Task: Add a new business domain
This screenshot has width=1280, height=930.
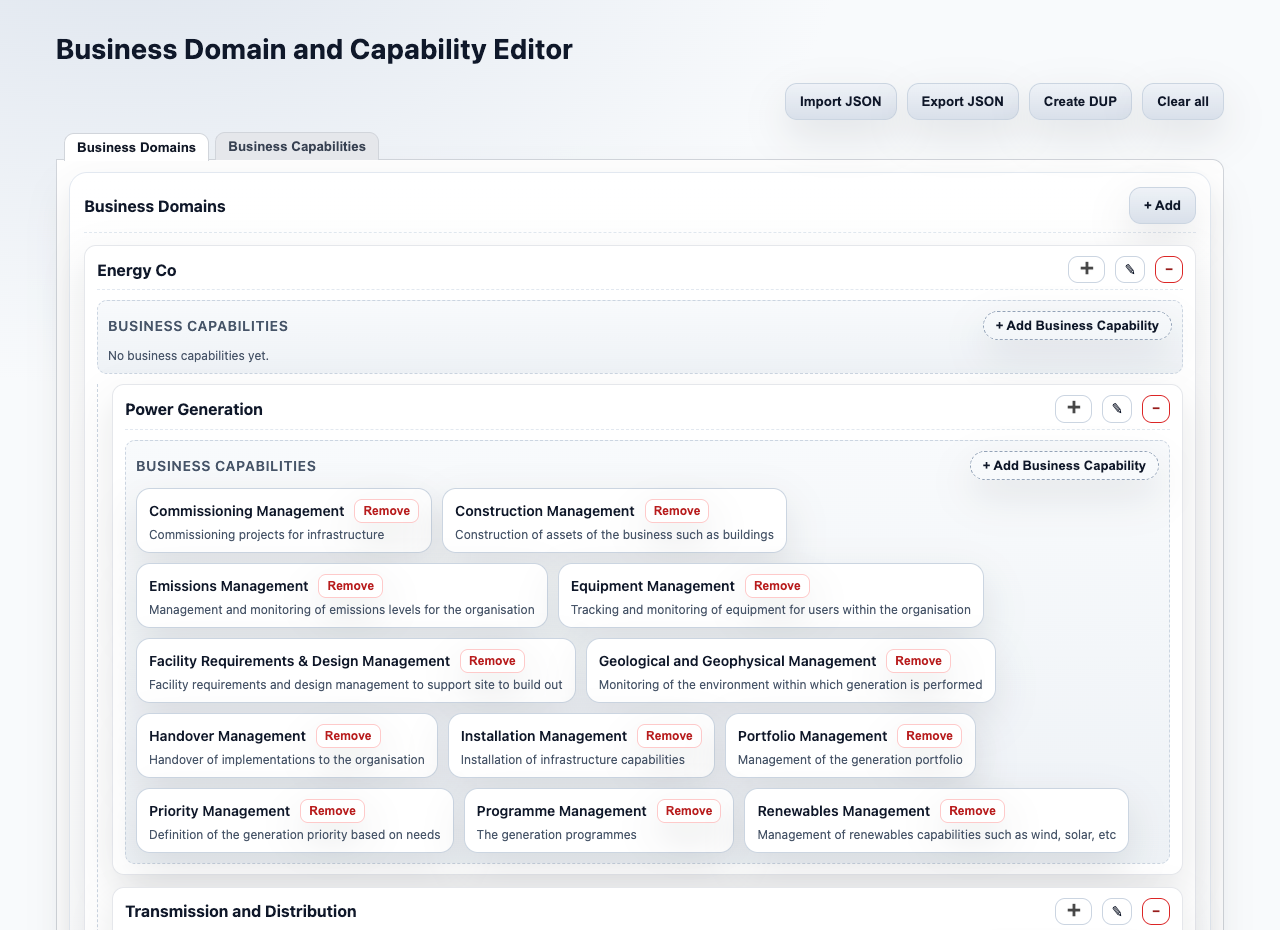Action: [x=1162, y=205]
